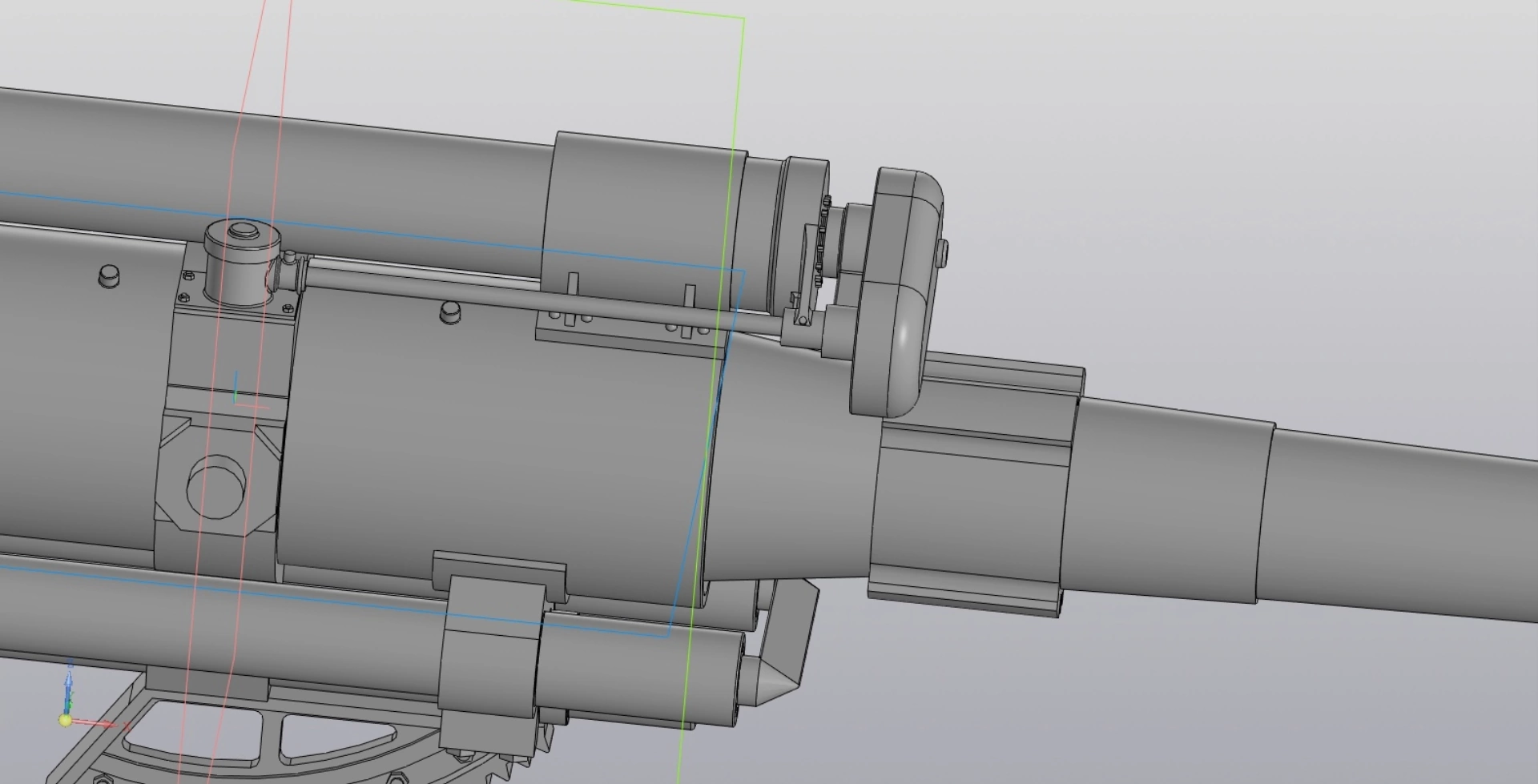This screenshot has width=1538, height=784.
Task: Click the small pin on the rounded housing side
Action: coord(944,251)
